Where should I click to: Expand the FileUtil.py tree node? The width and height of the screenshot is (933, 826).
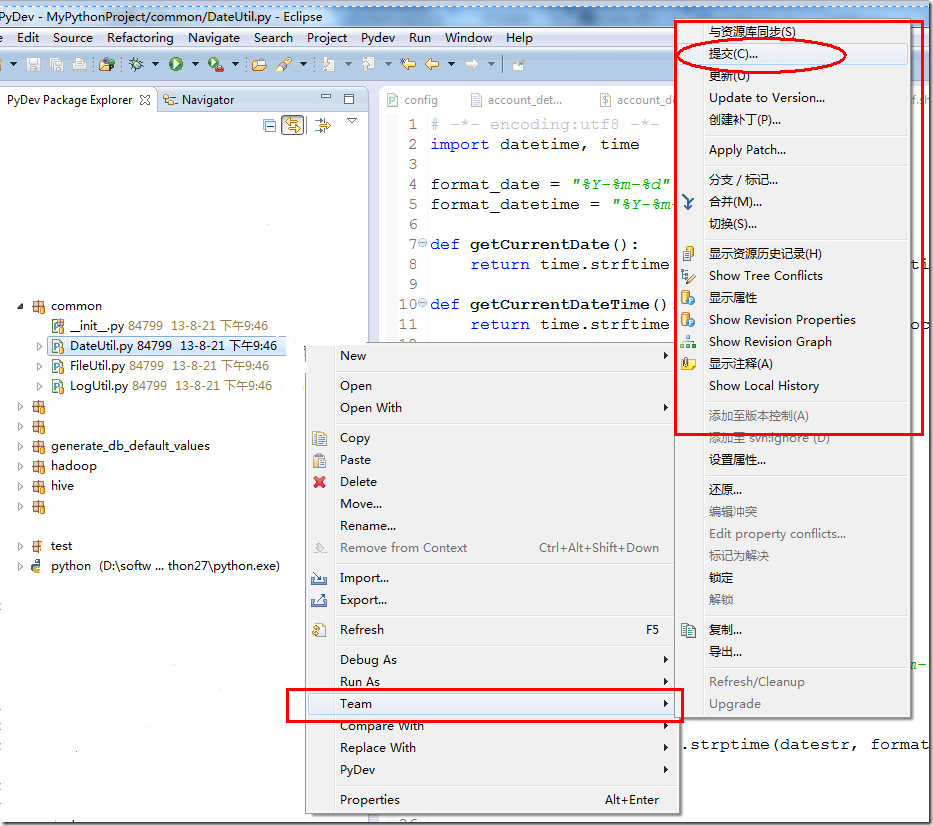click(x=39, y=366)
